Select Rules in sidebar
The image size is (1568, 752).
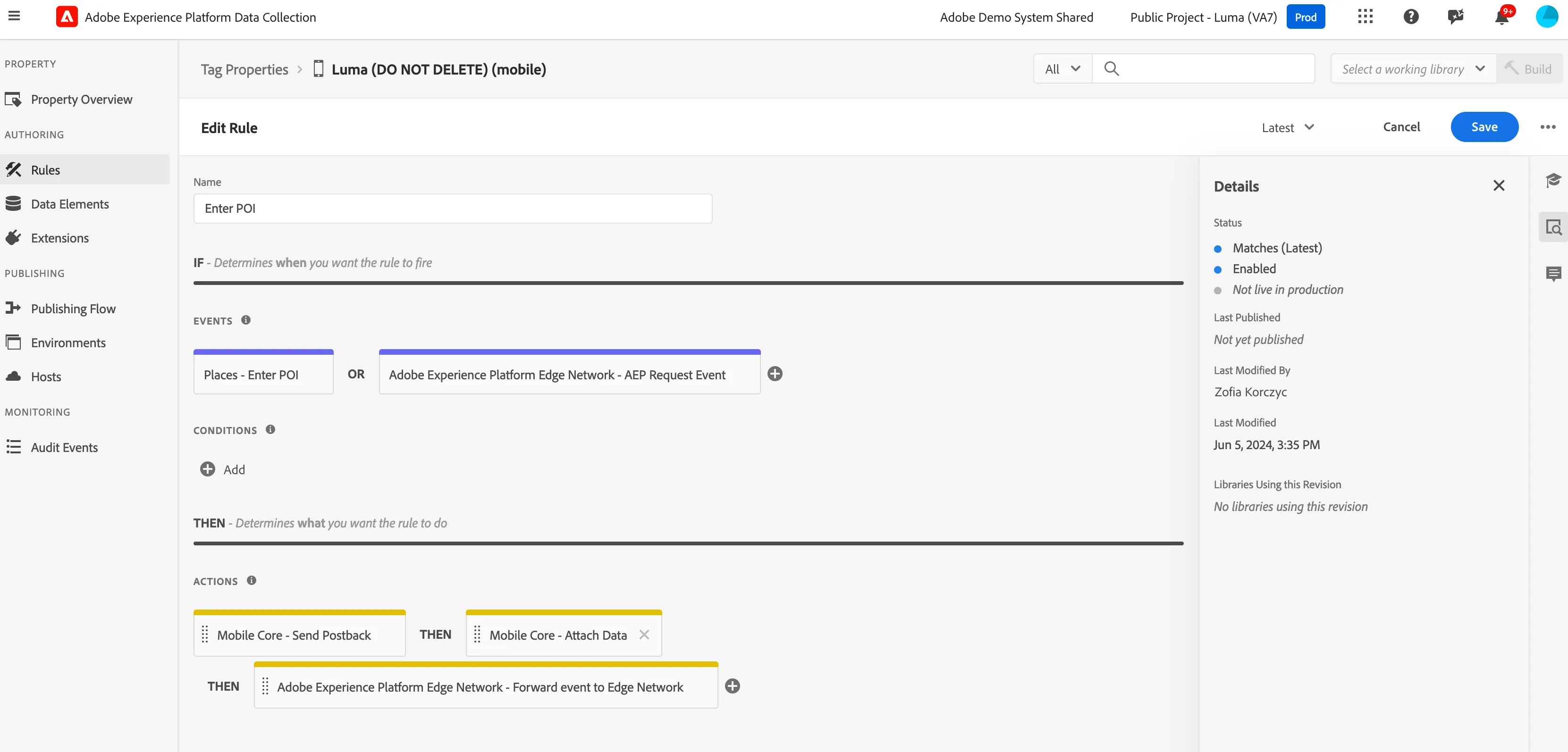[x=84, y=170]
